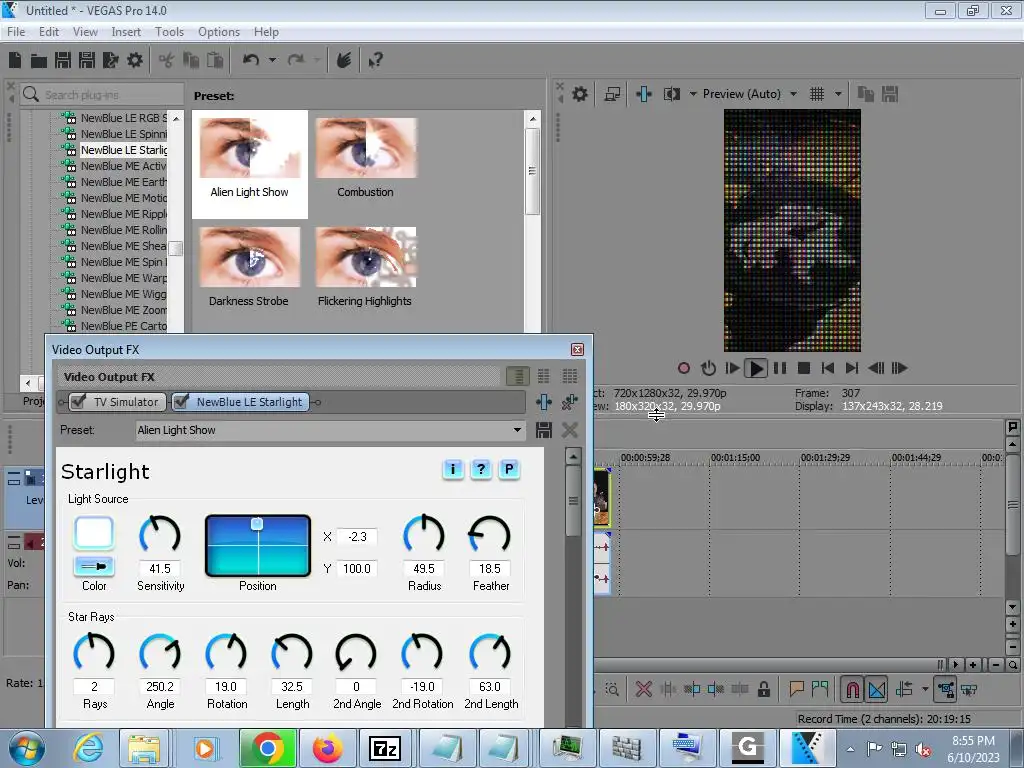The width and height of the screenshot is (1024, 768).
Task: Toggle the record button in preview
Action: 684,368
